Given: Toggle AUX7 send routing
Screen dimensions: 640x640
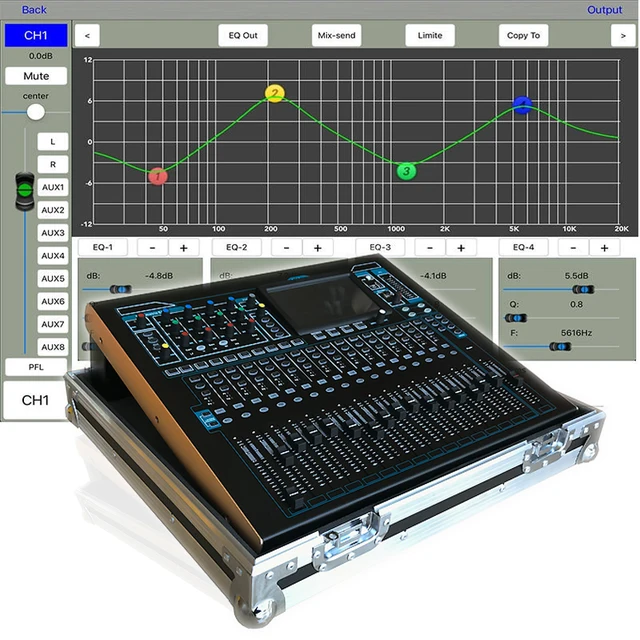Looking at the screenshot, I should pos(53,324).
